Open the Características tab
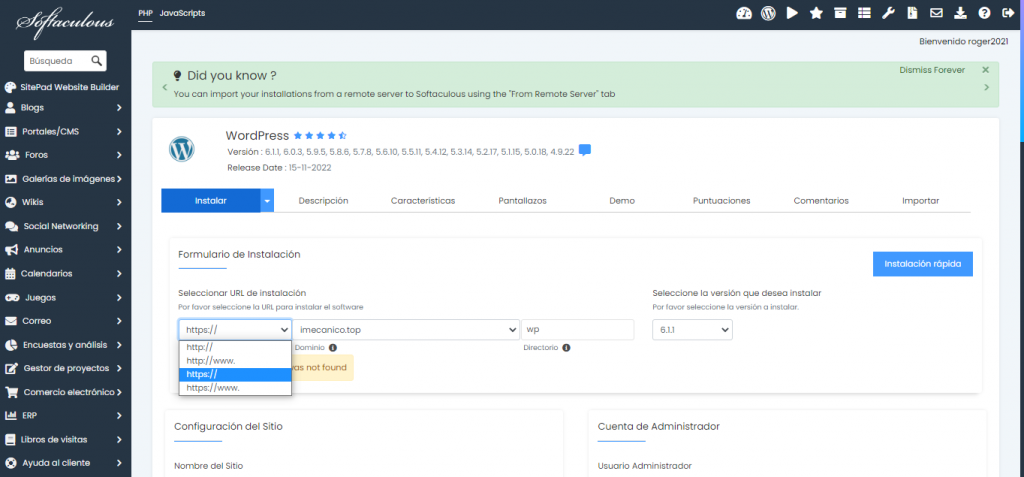 [423, 201]
